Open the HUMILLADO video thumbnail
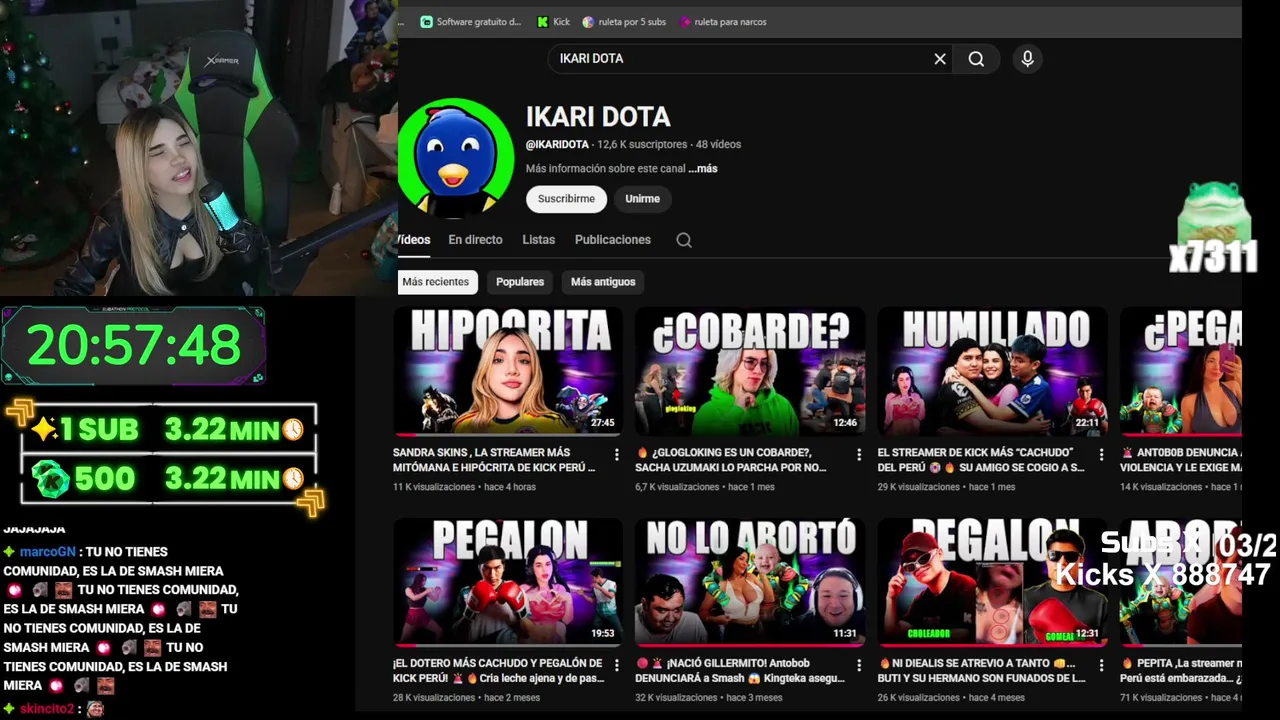The image size is (1280, 720). pos(993,371)
